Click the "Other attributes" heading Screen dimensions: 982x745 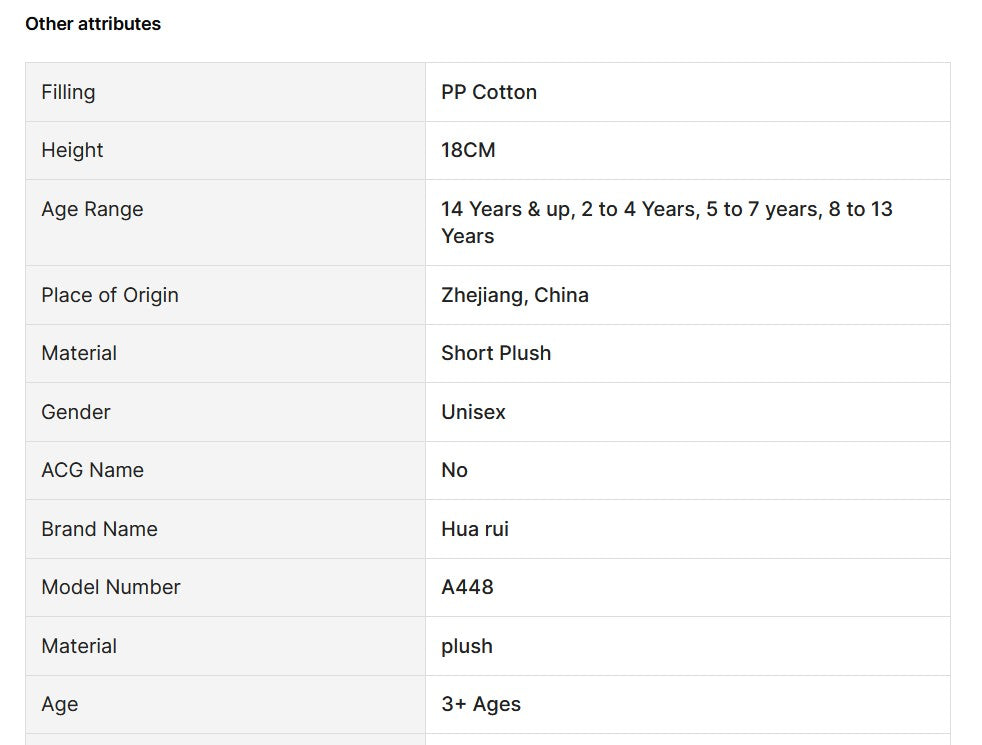coord(93,24)
